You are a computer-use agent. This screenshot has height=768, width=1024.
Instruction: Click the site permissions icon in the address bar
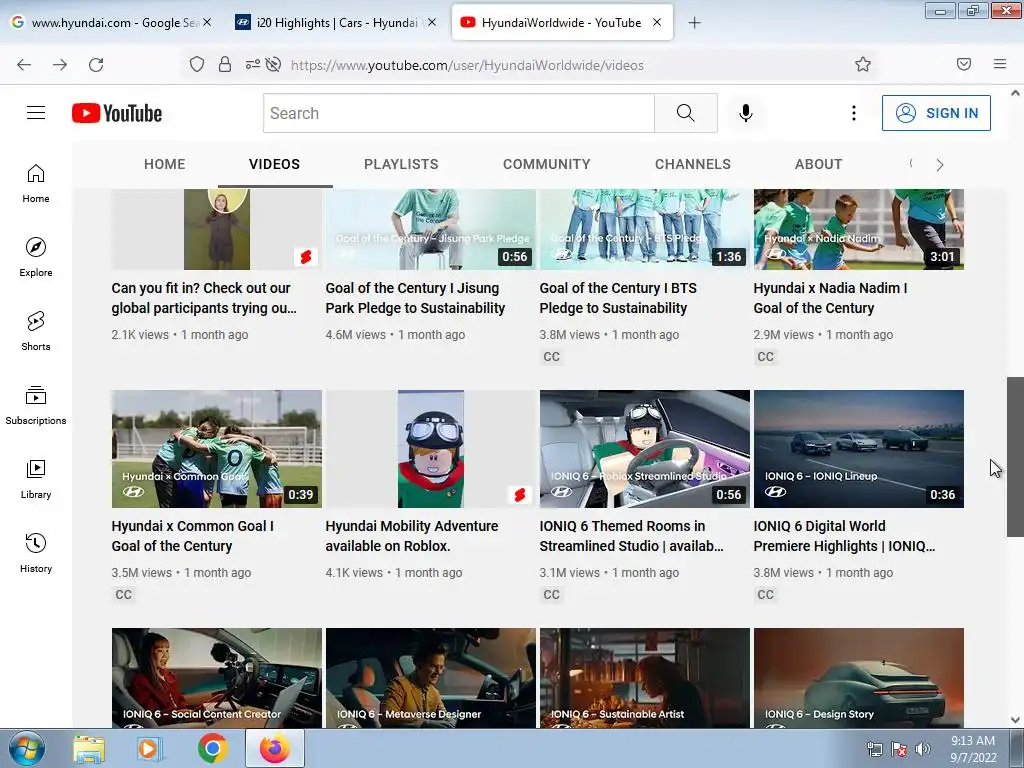[253, 65]
